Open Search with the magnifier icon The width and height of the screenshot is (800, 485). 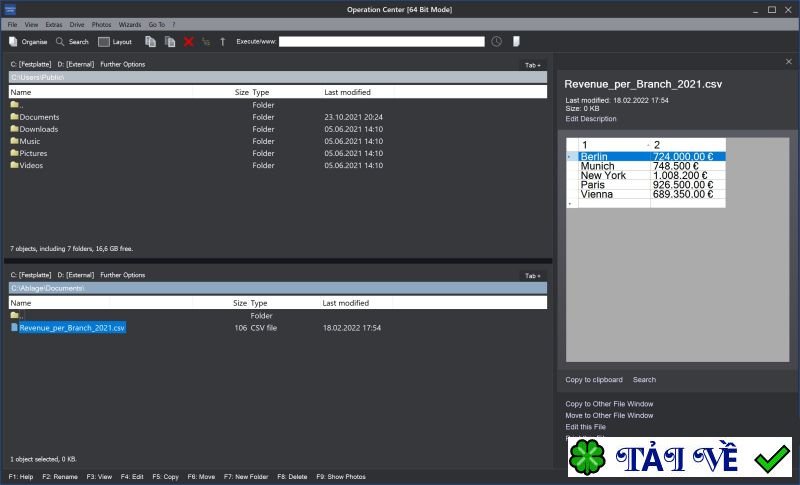[61, 42]
